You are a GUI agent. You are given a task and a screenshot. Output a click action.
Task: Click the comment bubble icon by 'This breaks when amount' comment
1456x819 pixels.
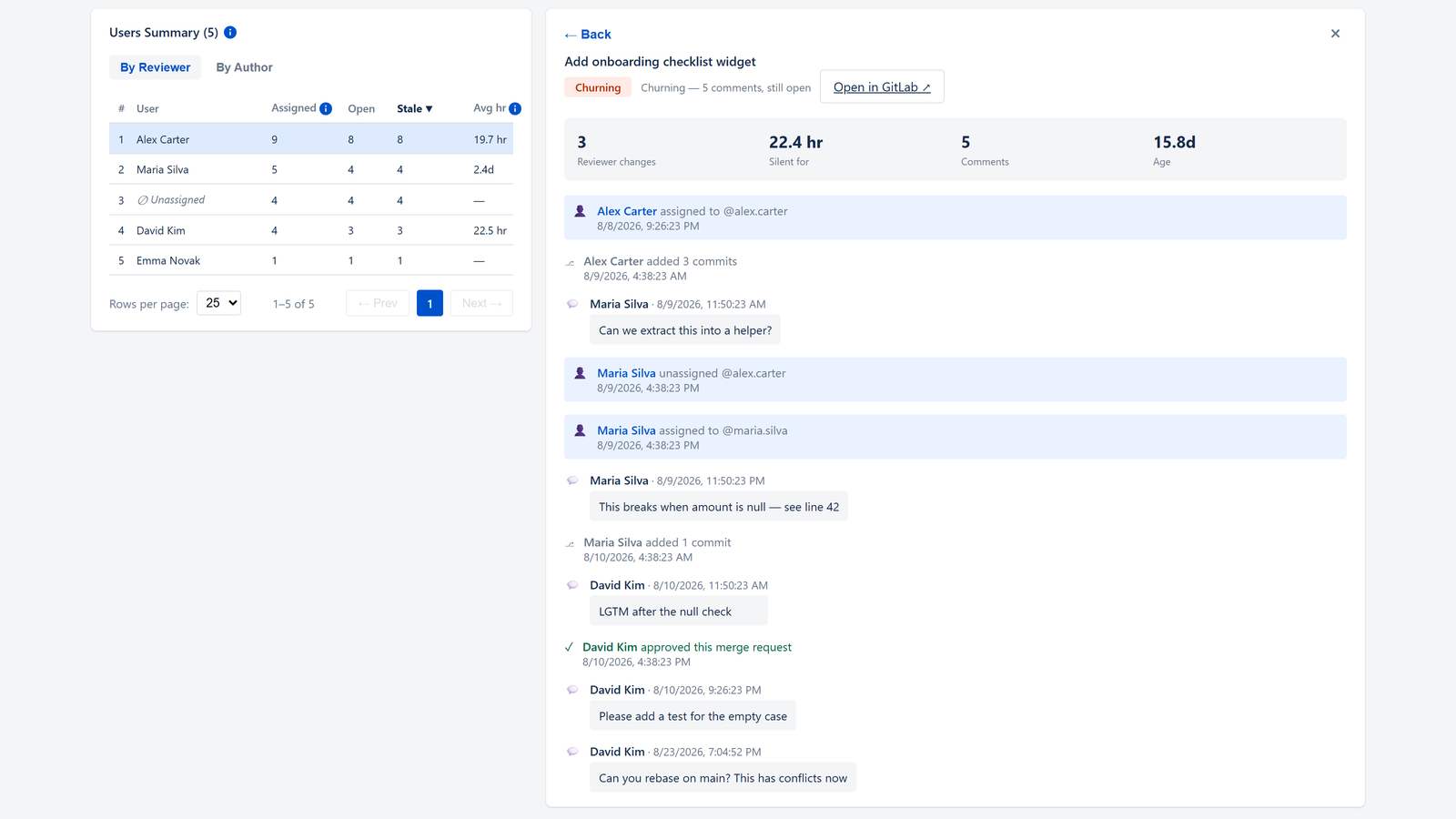point(572,480)
